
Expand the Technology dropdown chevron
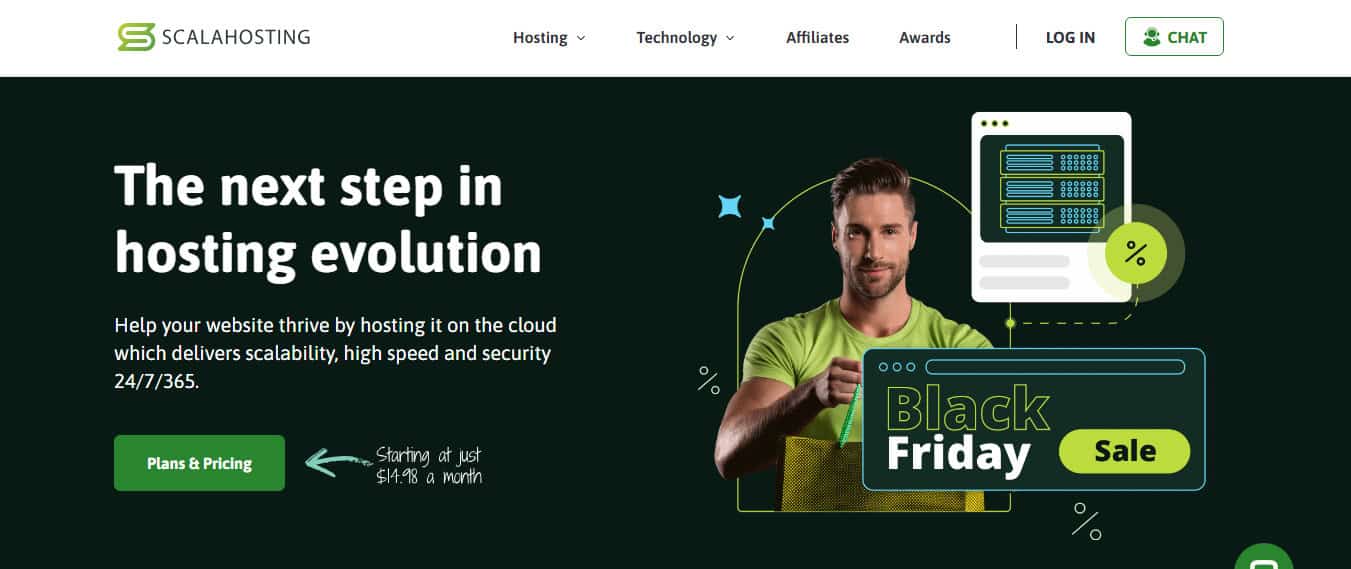[x=730, y=38]
